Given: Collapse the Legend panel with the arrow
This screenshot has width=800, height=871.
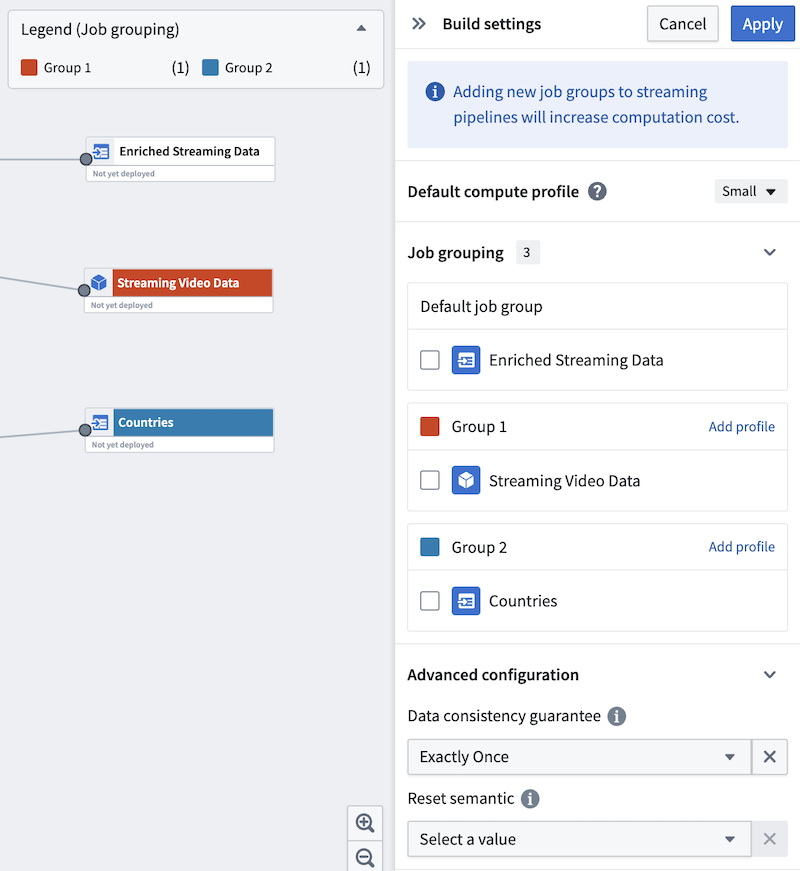Looking at the screenshot, I should (361, 28).
